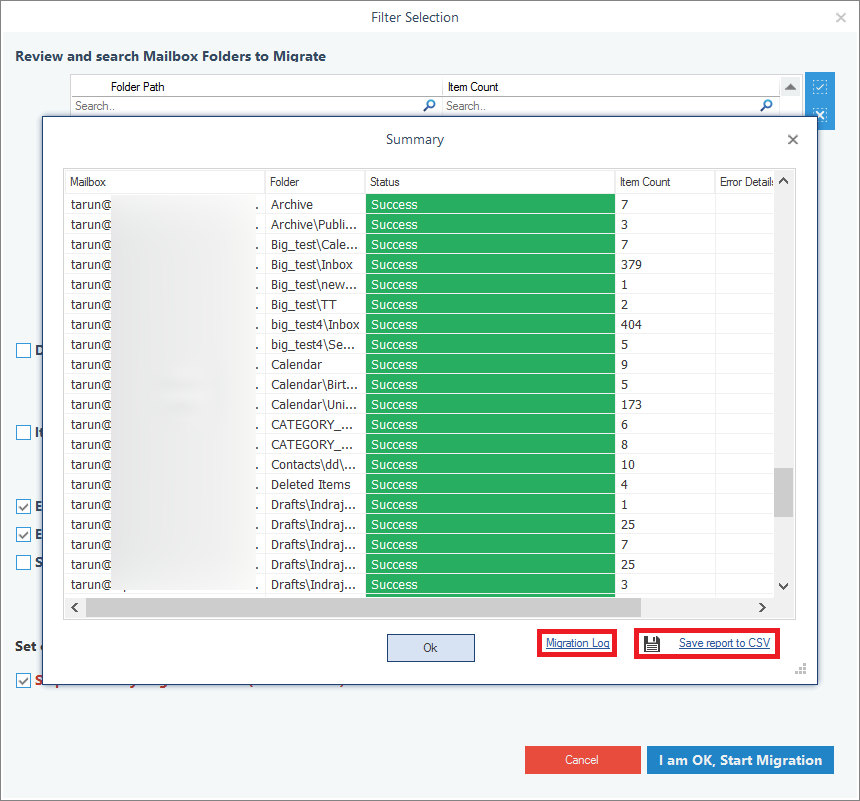The image size is (860, 801).
Task: Close the Summary dialog with X
Action: [x=793, y=140]
